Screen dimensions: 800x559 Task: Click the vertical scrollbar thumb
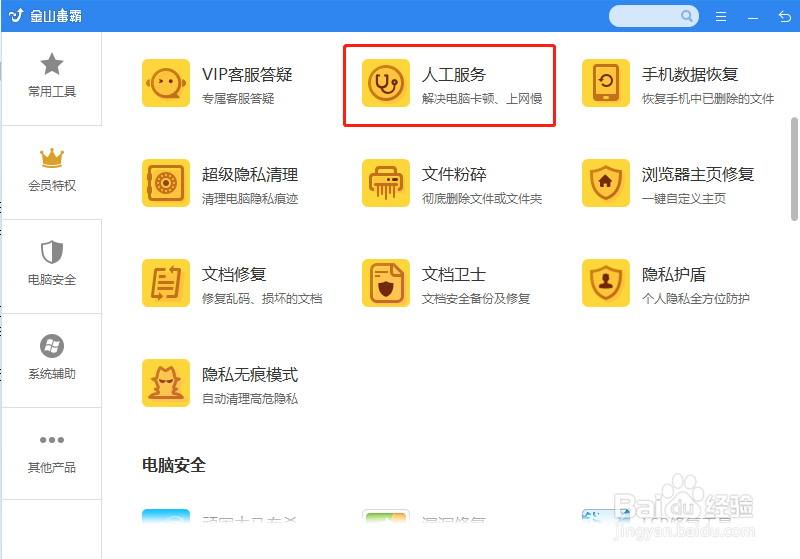pyautogui.click(x=794, y=169)
